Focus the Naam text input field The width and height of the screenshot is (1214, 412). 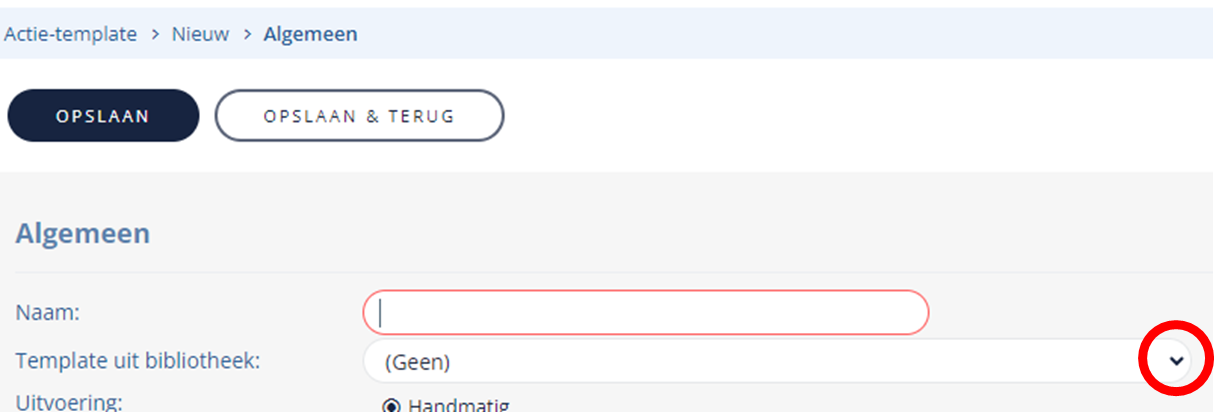point(646,313)
